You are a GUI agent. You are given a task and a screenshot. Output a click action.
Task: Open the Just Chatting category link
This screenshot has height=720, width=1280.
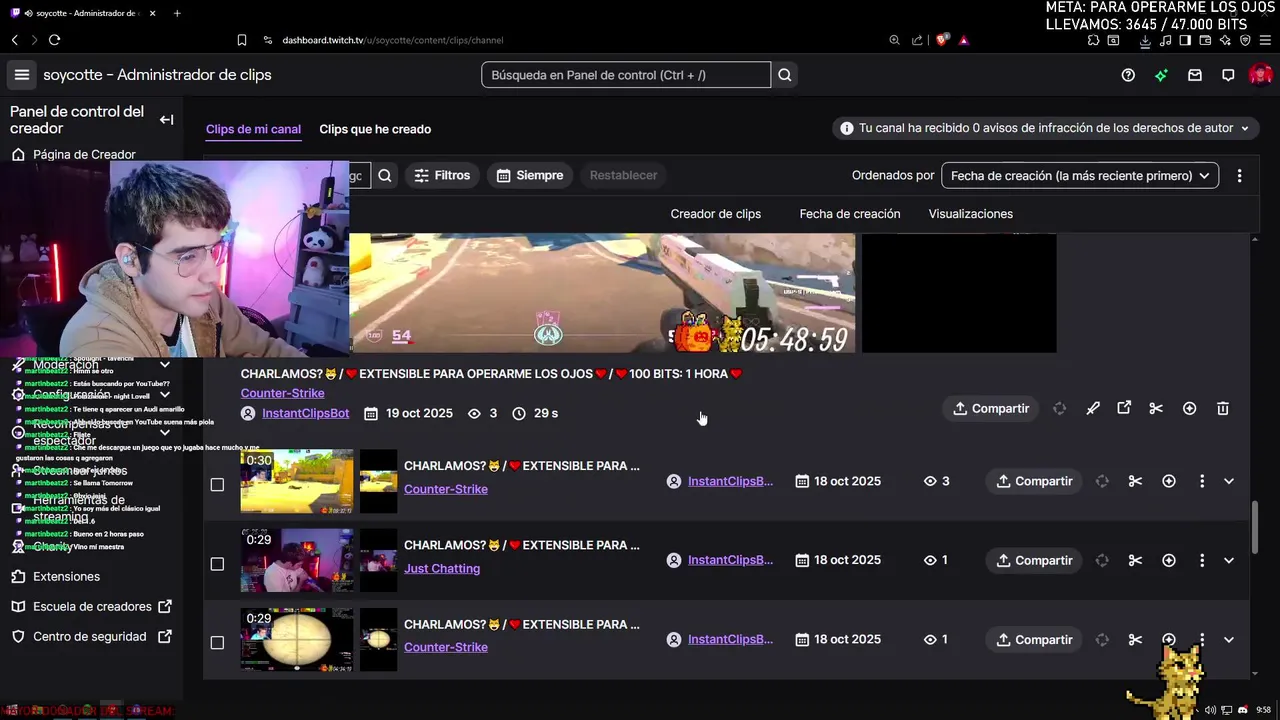pyautogui.click(x=442, y=568)
